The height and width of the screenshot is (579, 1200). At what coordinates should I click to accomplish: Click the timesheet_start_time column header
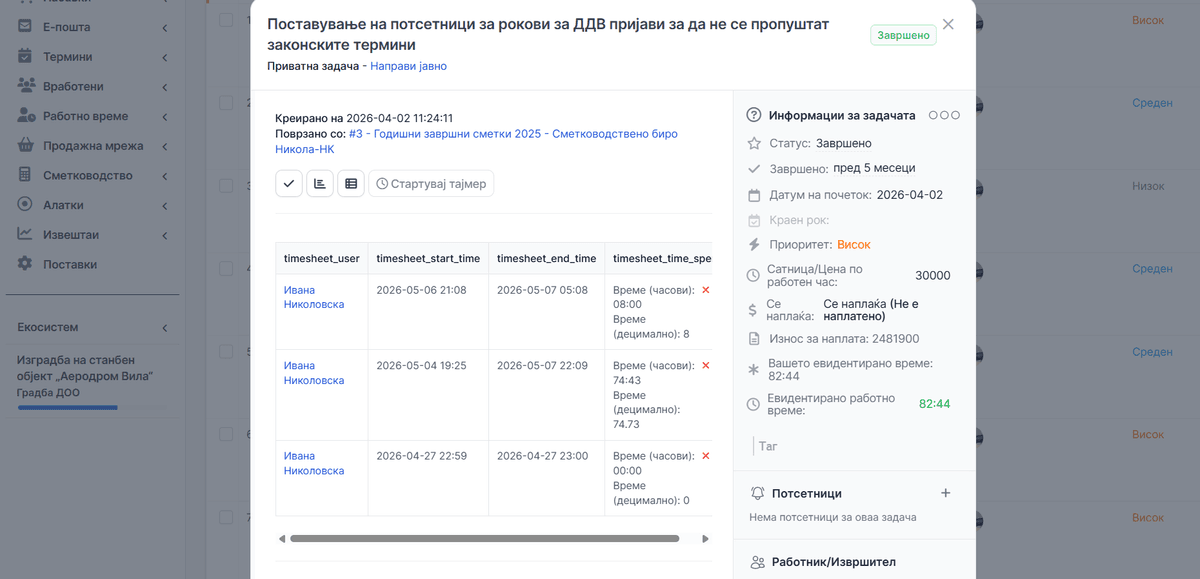pos(428,258)
